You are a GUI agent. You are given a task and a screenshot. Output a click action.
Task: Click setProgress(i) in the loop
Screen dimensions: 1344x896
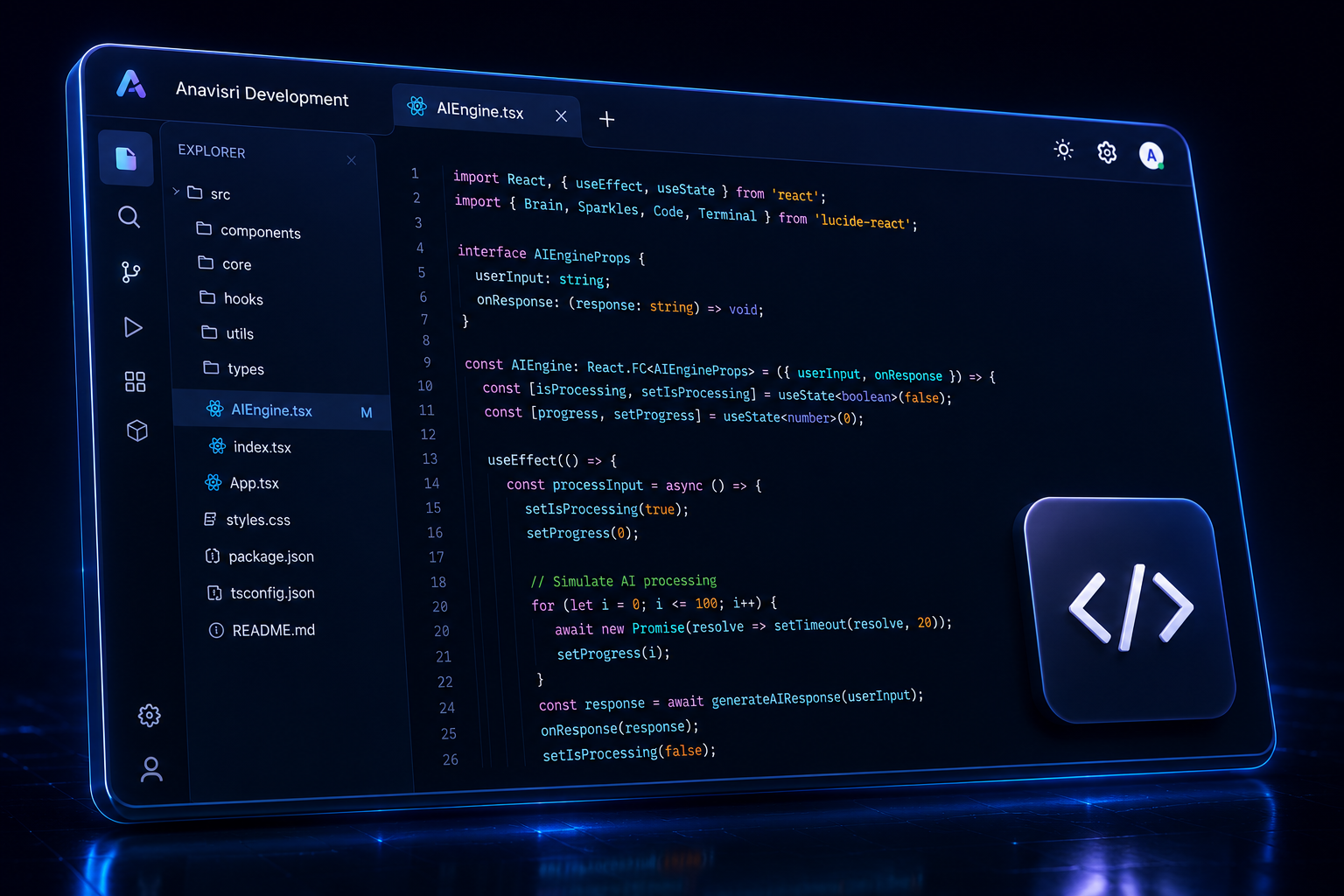tap(613, 654)
